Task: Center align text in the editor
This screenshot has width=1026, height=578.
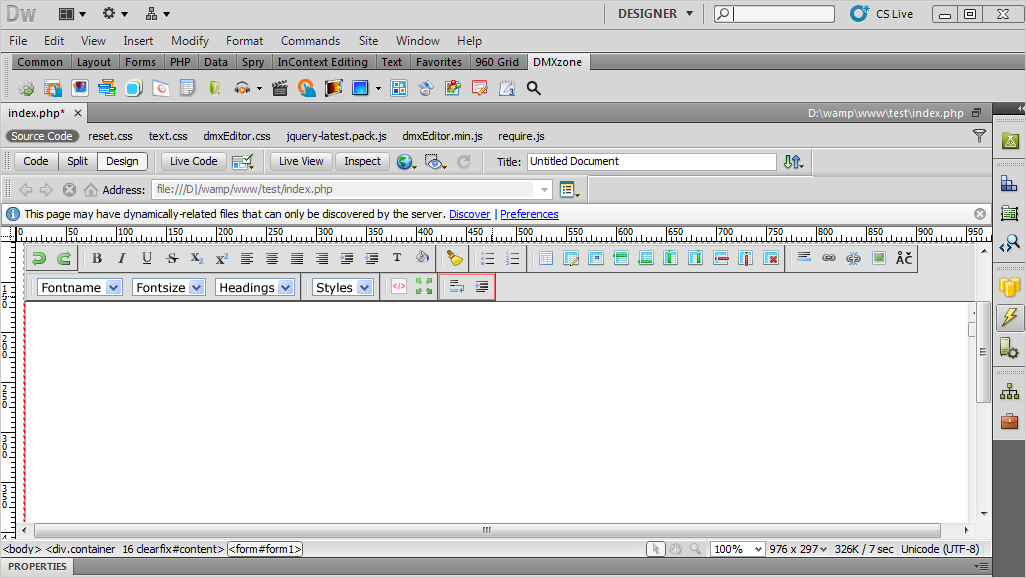Action: click(272, 259)
